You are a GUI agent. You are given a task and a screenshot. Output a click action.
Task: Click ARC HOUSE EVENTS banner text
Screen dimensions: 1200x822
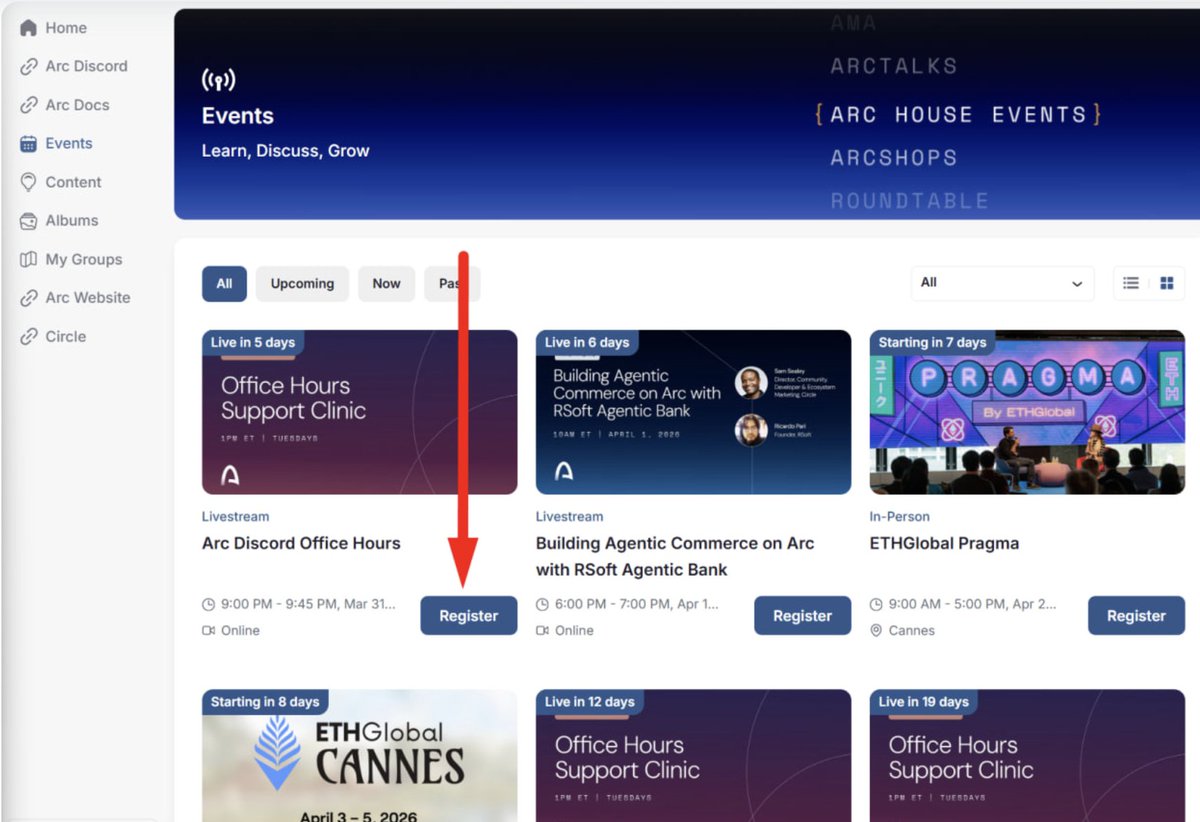click(x=958, y=114)
